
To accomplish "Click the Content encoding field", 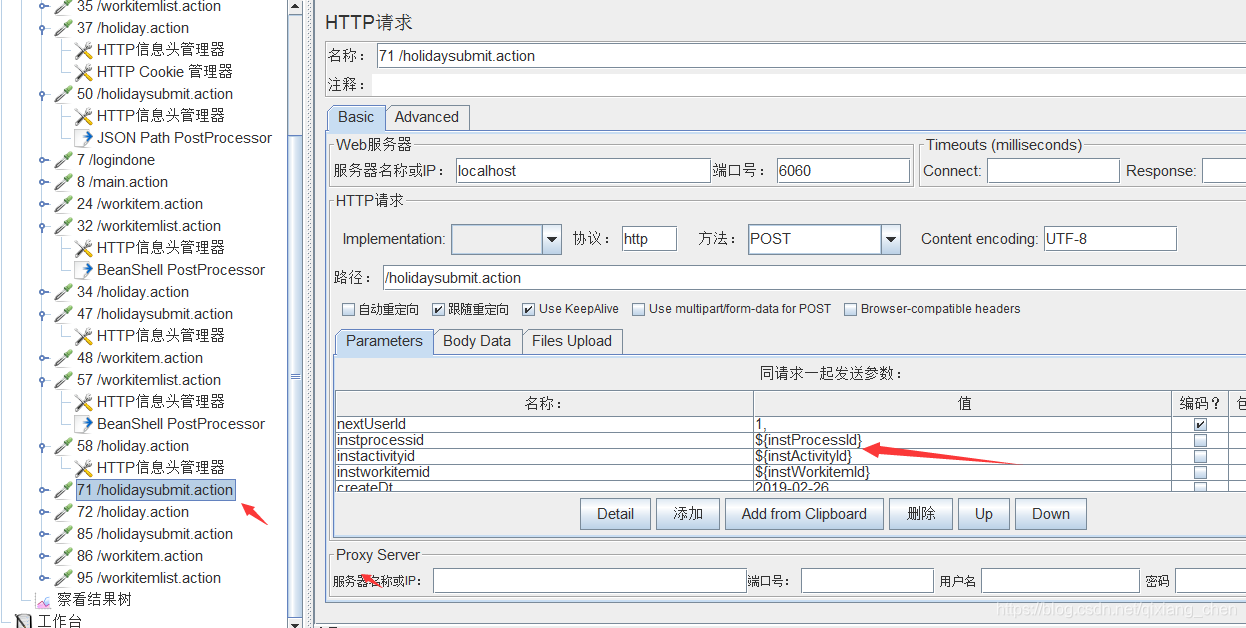I will (x=1110, y=239).
